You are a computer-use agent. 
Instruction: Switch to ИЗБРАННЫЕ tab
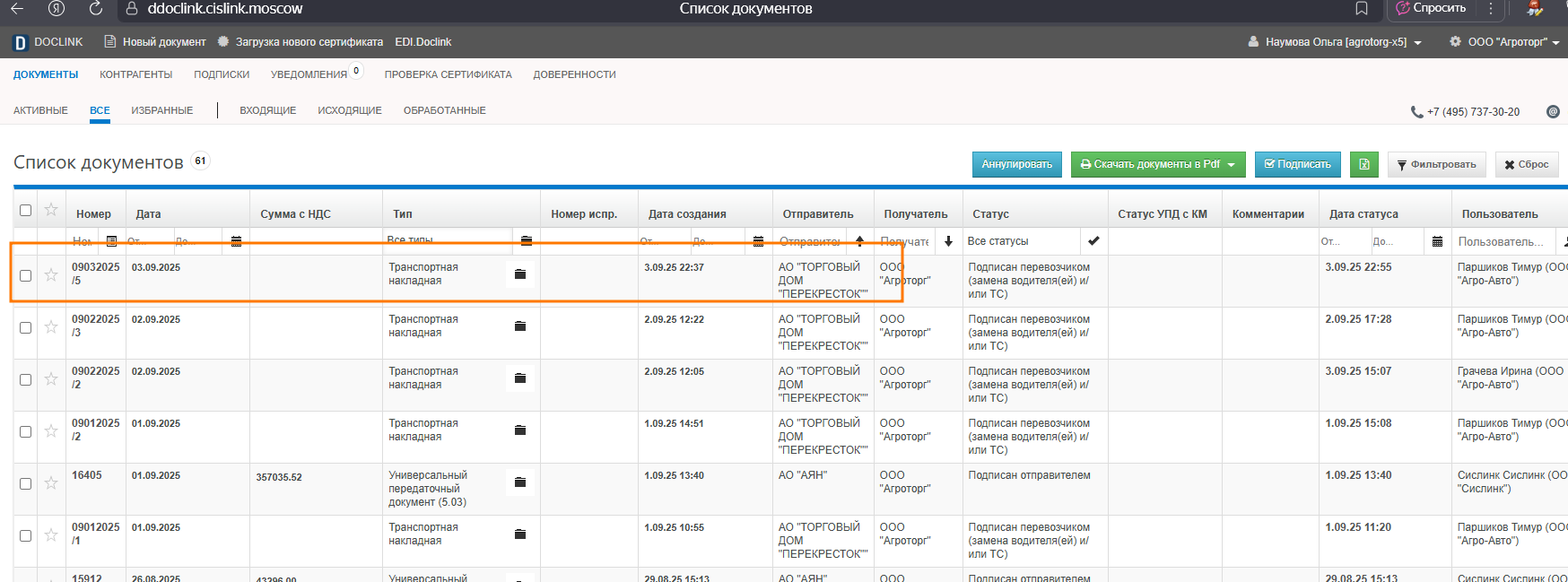pos(162,110)
